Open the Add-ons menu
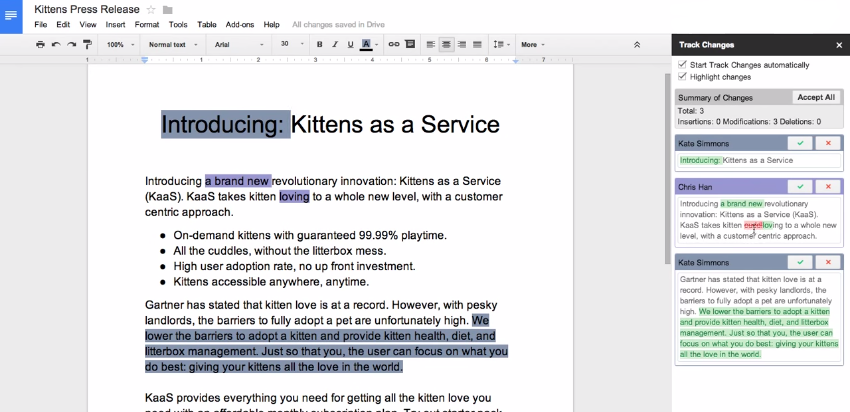The height and width of the screenshot is (412, 850). pos(240,23)
